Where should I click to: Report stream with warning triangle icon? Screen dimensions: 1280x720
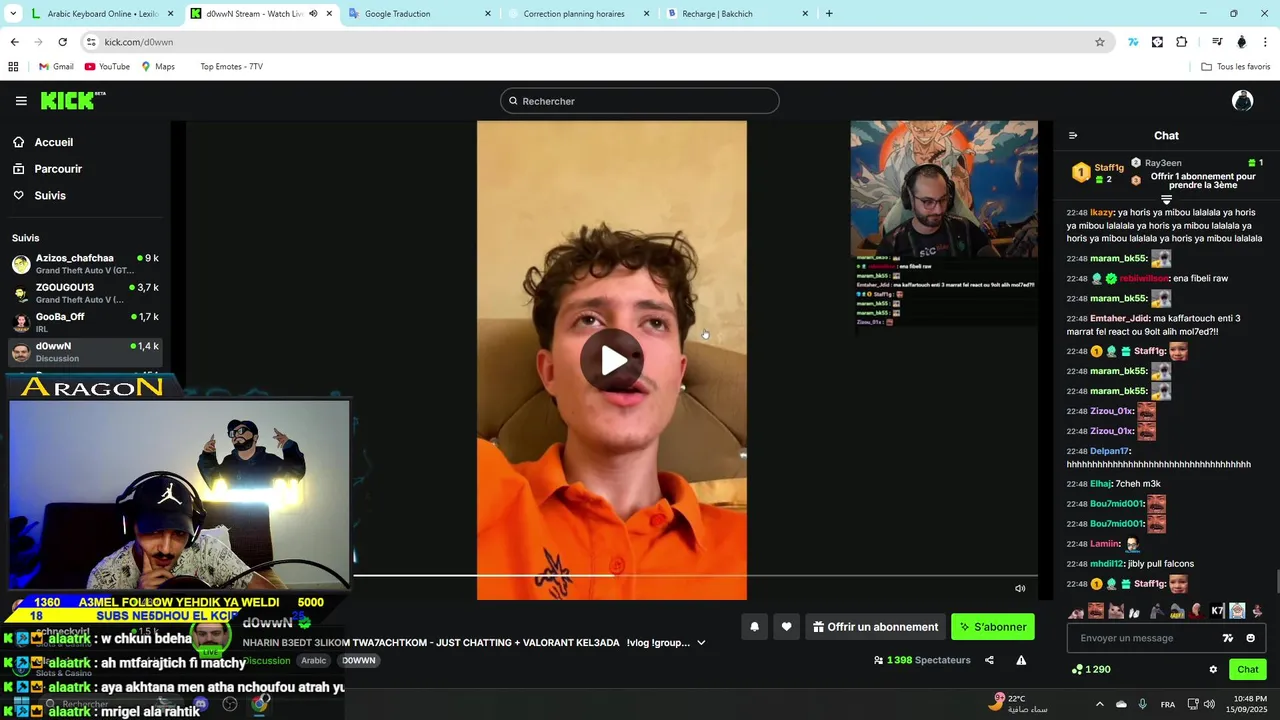point(1021,660)
